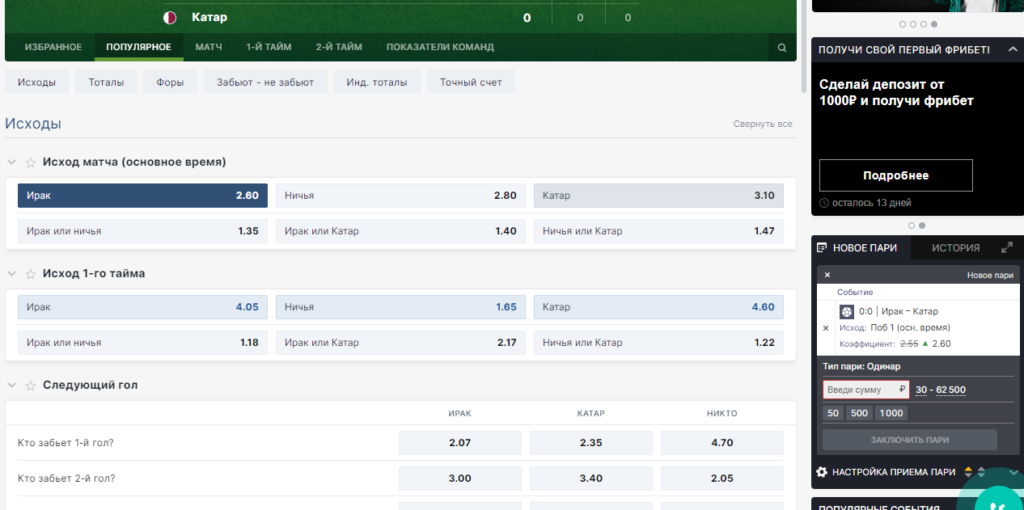Screen dimensions: 1024x510
Task: Select the first banner carousel dot
Action: click(903, 24)
